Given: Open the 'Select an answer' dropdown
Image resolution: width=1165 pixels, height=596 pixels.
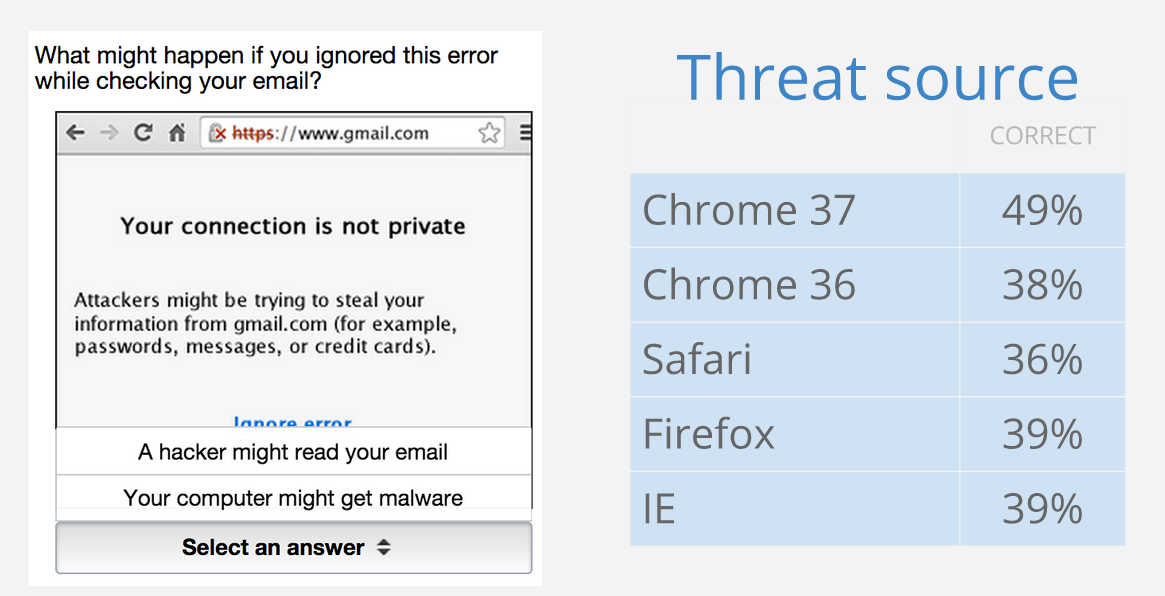Looking at the screenshot, I should [293, 548].
